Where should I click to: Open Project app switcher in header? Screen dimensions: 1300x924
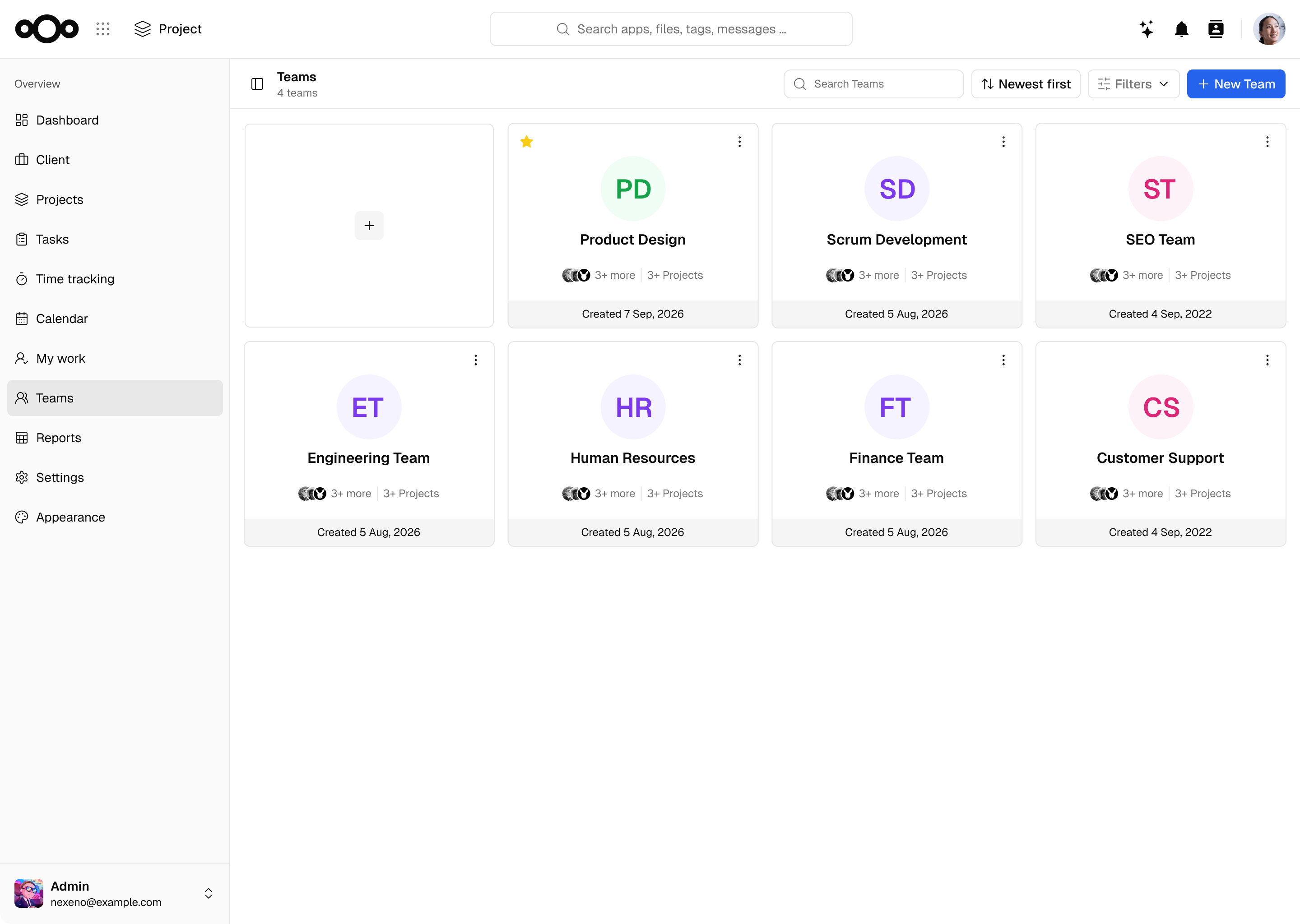tap(168, 29)
